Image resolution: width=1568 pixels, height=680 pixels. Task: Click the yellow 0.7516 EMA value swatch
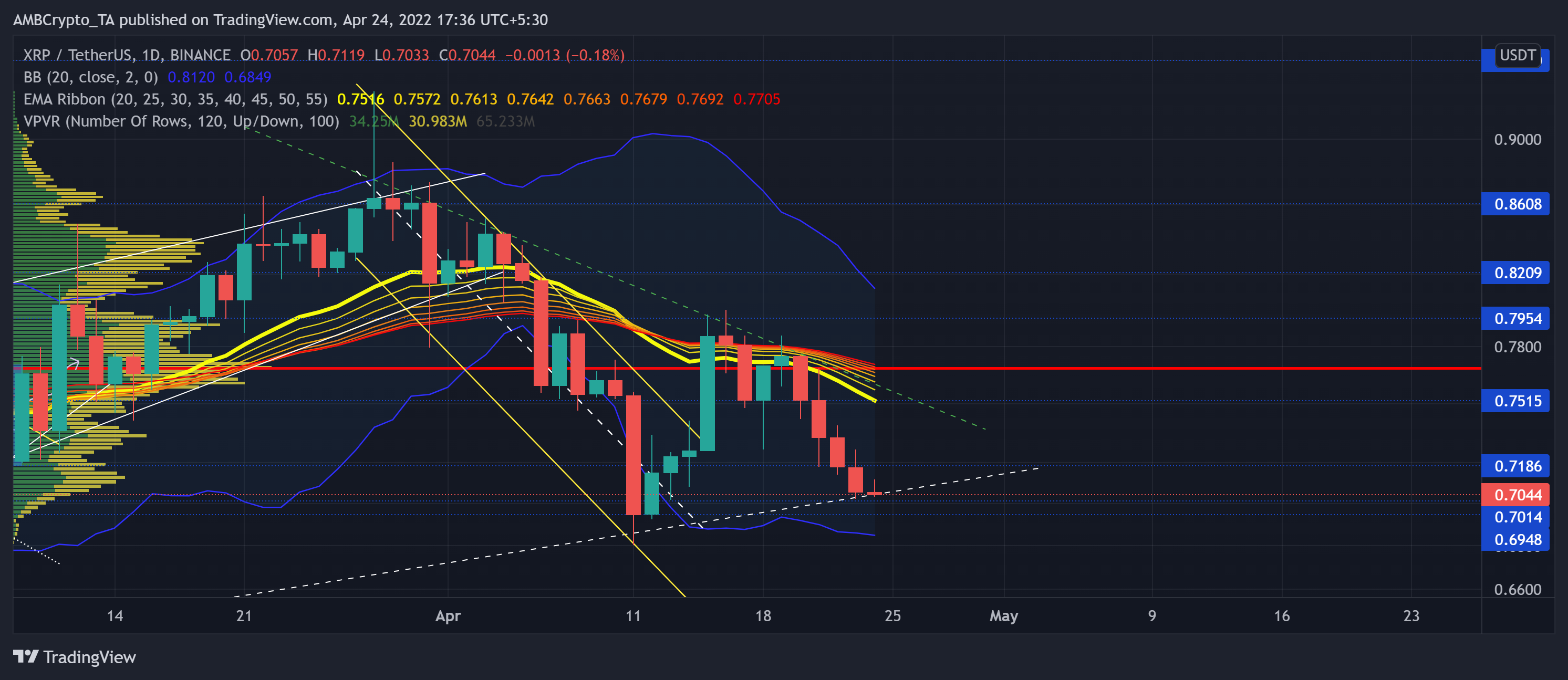pyautogui.click(x=360, y=99)
